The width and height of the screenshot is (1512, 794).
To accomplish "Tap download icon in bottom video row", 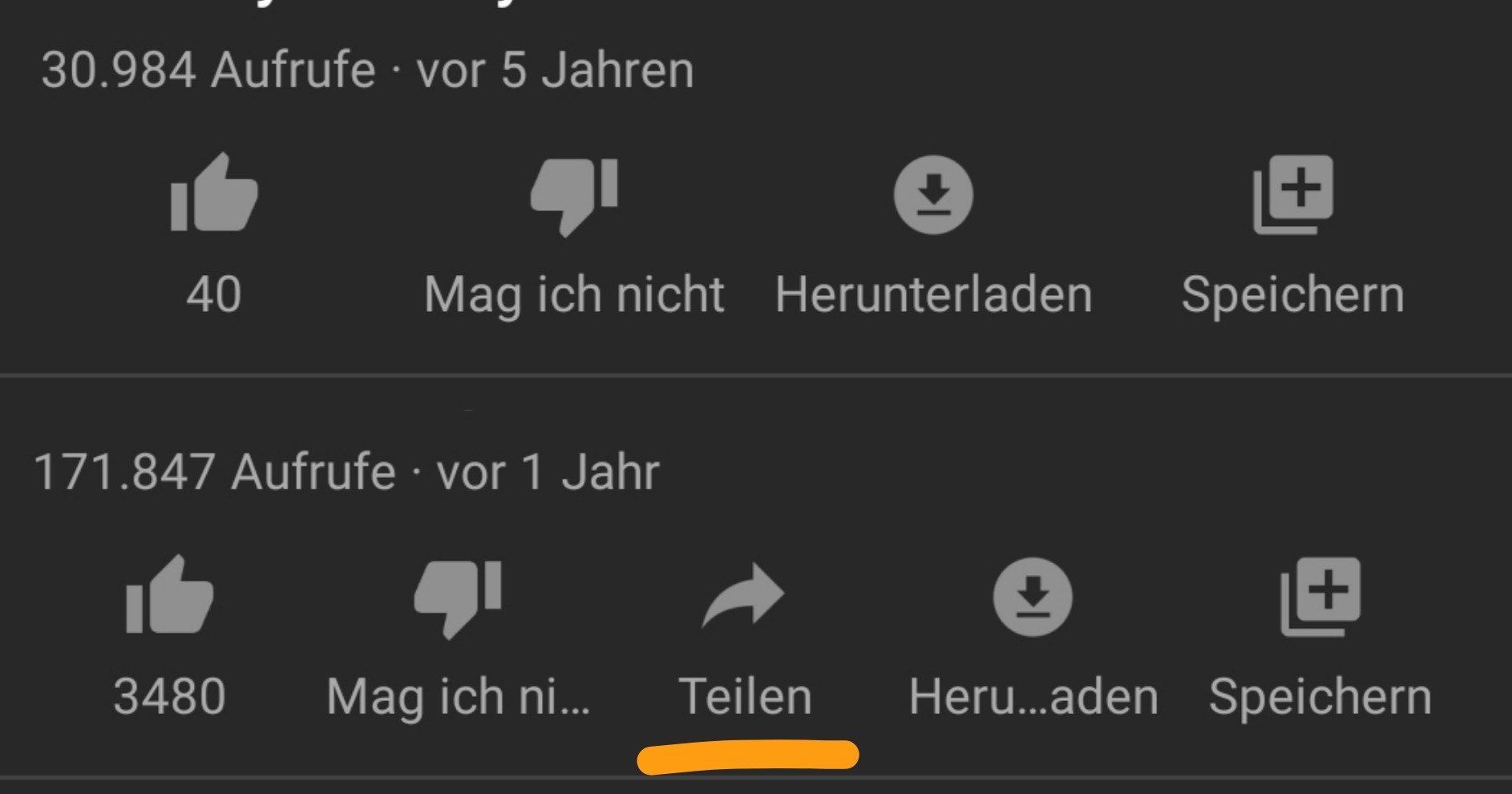I will click(1033, 597).
